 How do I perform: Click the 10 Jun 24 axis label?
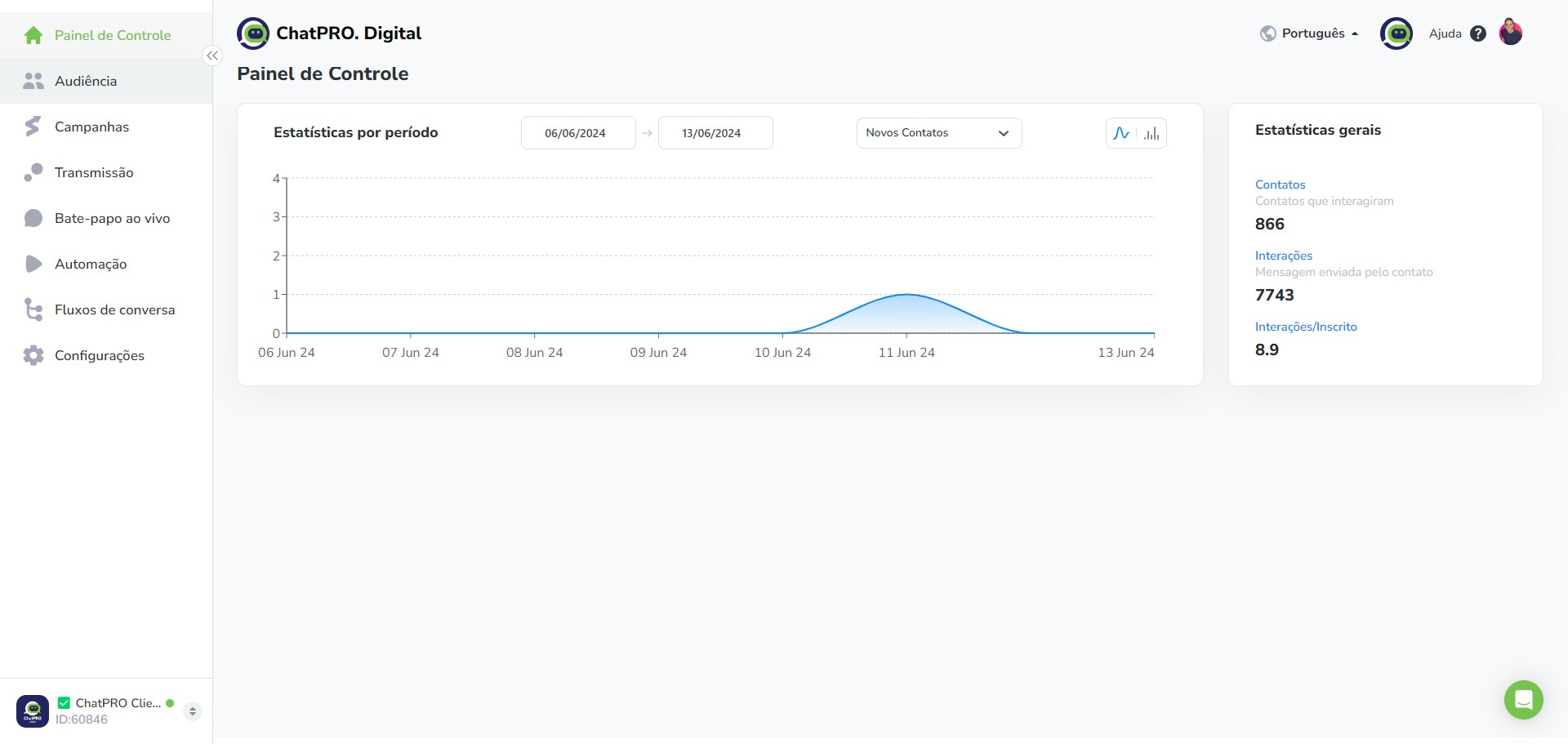782,353
